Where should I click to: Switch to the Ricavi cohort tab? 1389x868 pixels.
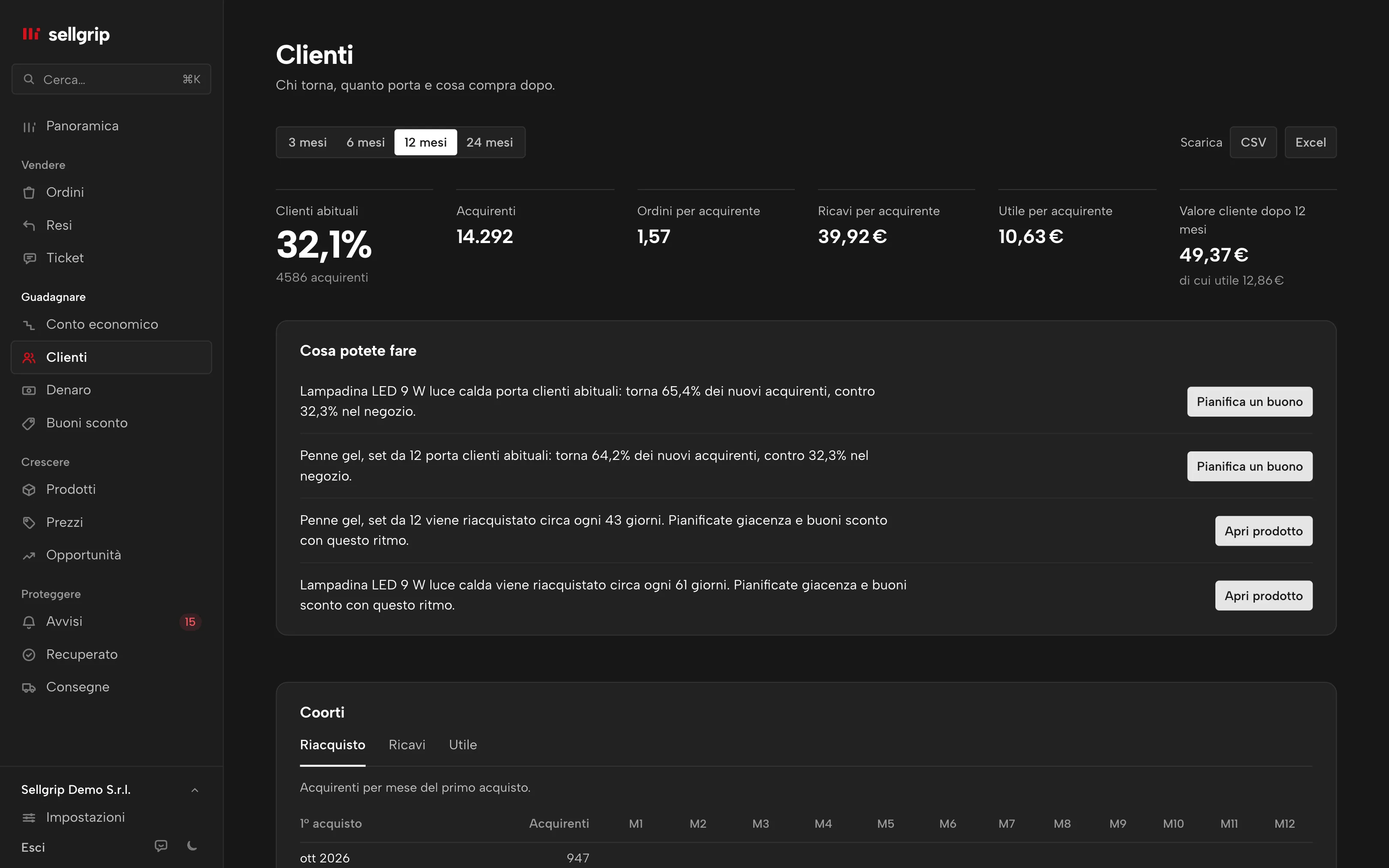[407, 745]
